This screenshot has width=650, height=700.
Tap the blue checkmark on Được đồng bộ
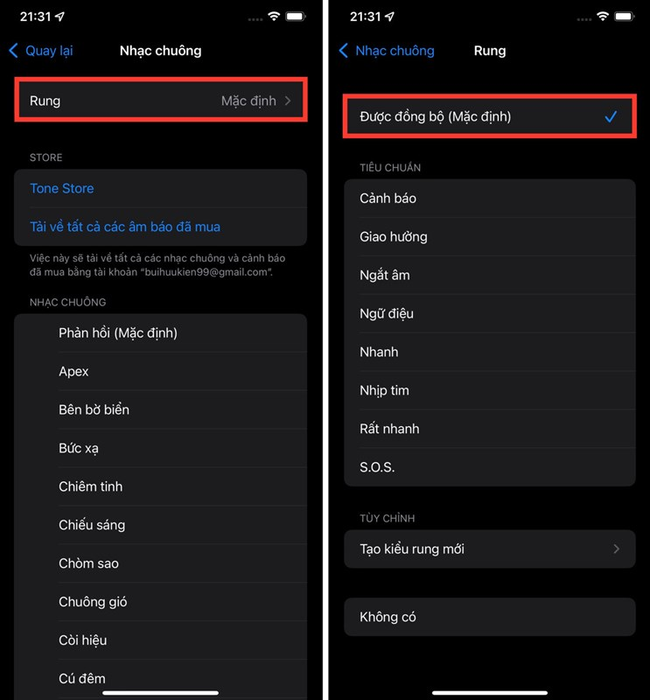point(611,117)
